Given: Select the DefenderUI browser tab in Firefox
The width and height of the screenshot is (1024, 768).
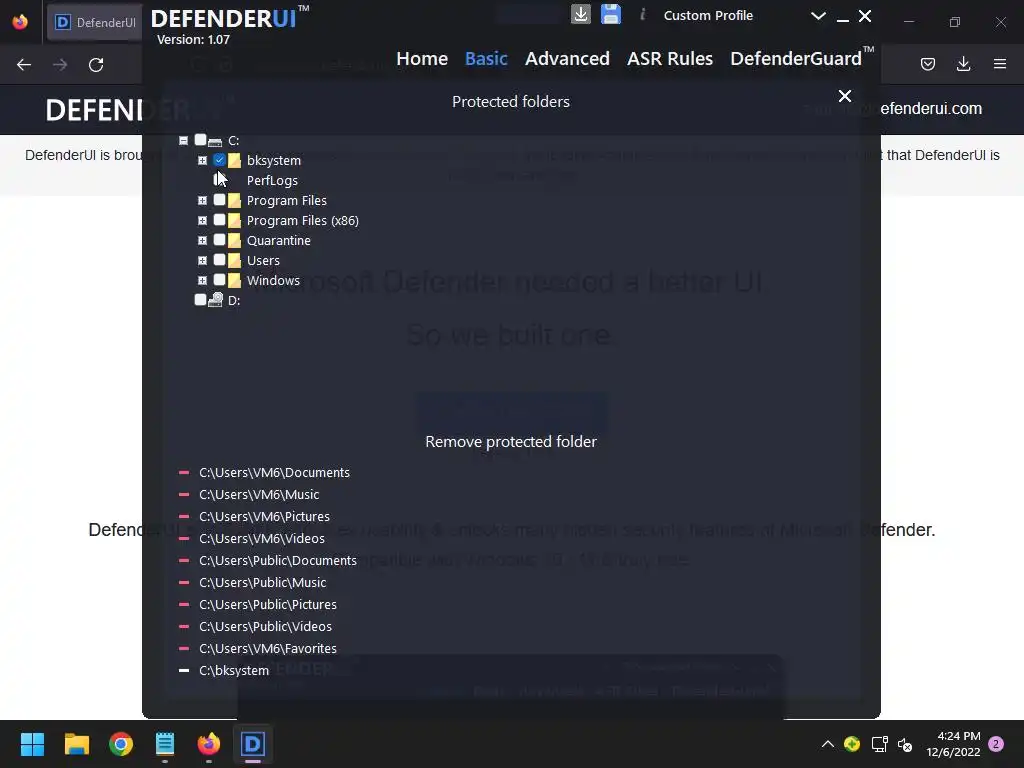Looking at the screenshot, I should (x=95, y=22).
